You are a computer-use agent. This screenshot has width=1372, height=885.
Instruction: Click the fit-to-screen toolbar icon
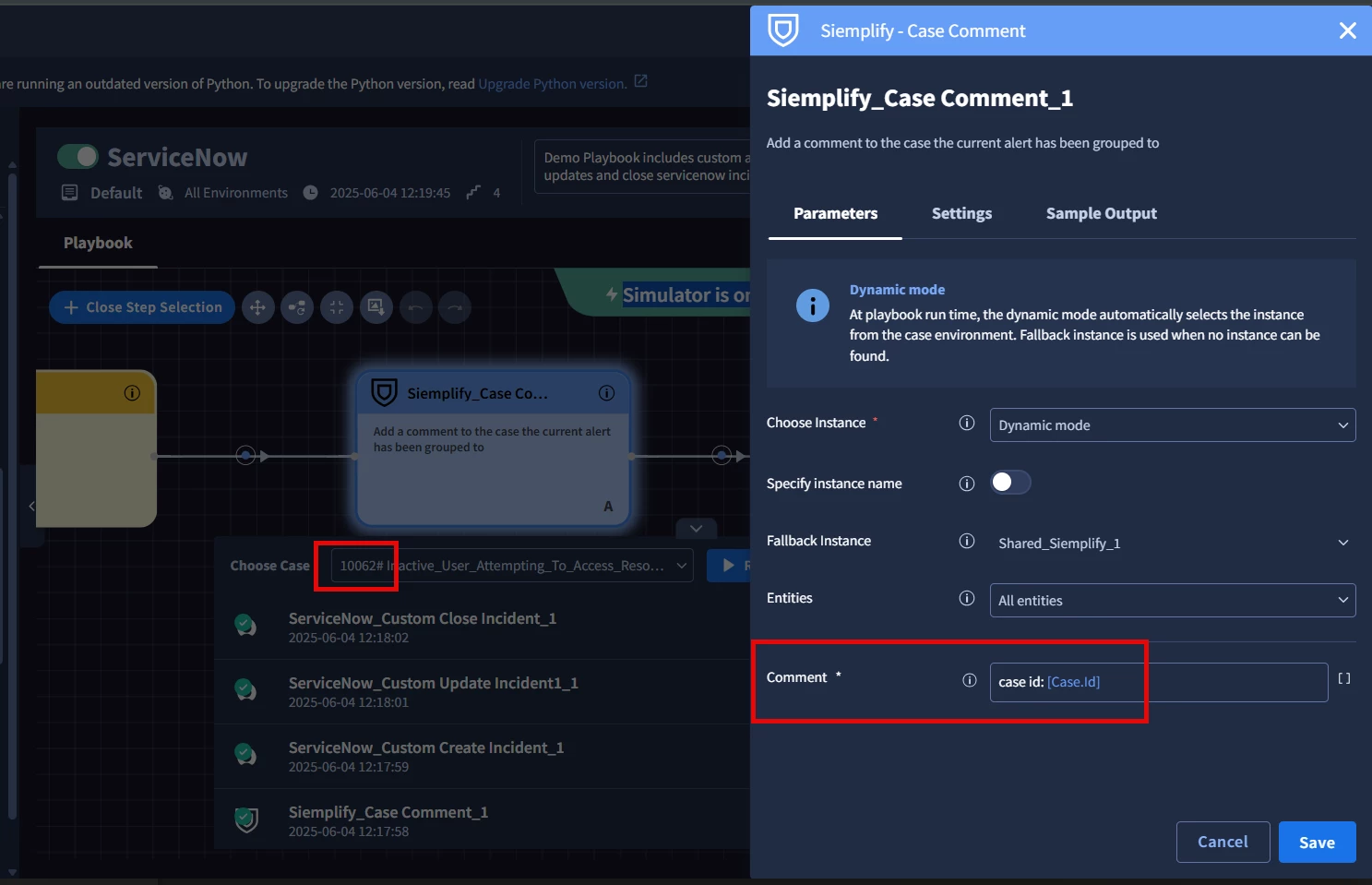pos(337,307)
